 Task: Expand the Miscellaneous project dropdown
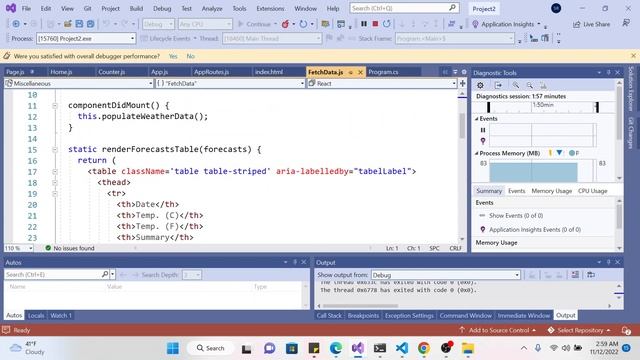pos(79,83)
